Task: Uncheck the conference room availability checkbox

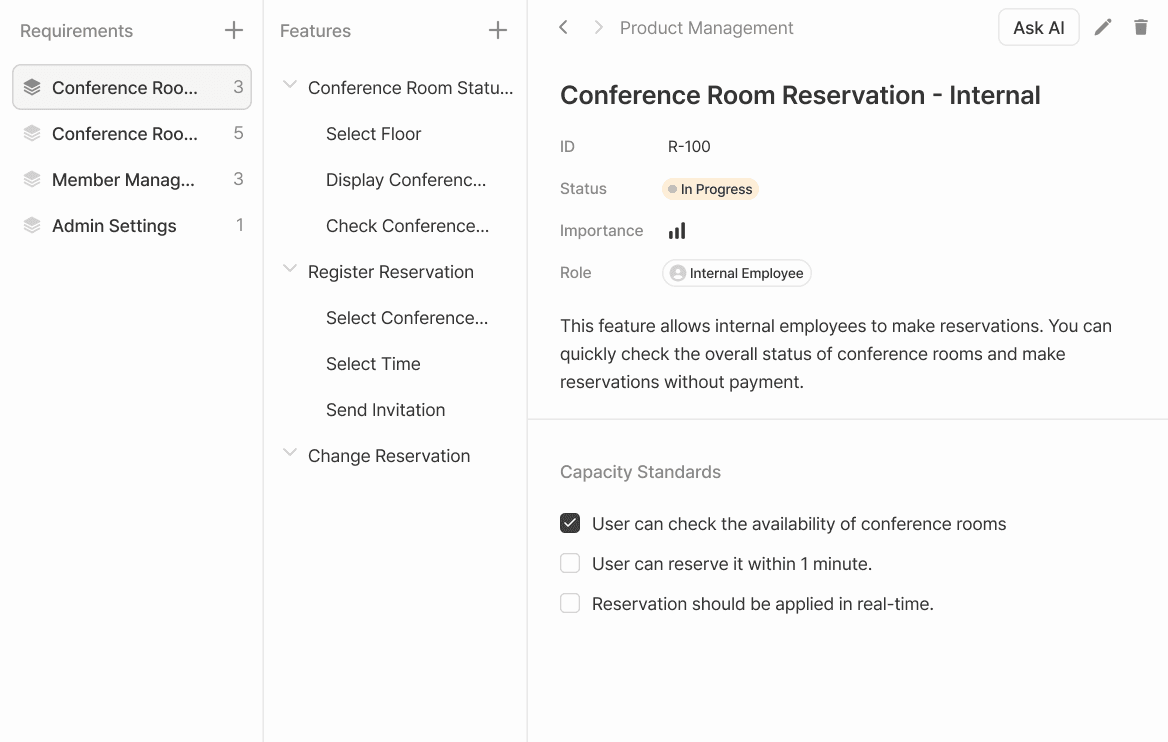Action: pos(570,523)
